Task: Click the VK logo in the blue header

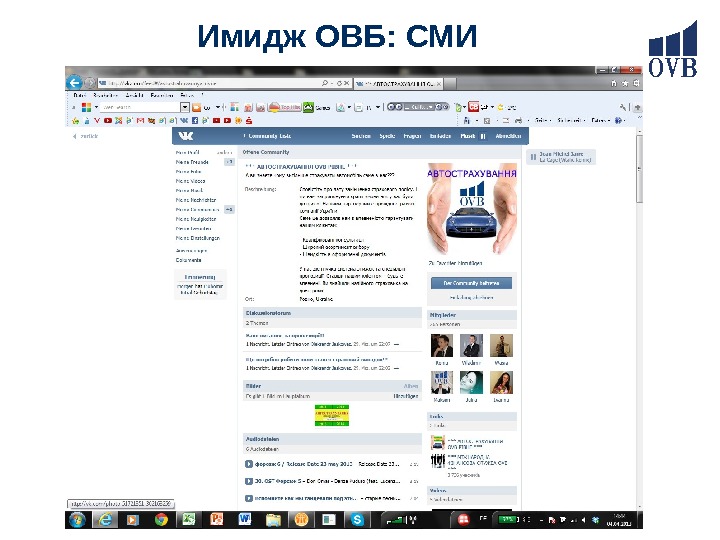Action: point(186,136)
